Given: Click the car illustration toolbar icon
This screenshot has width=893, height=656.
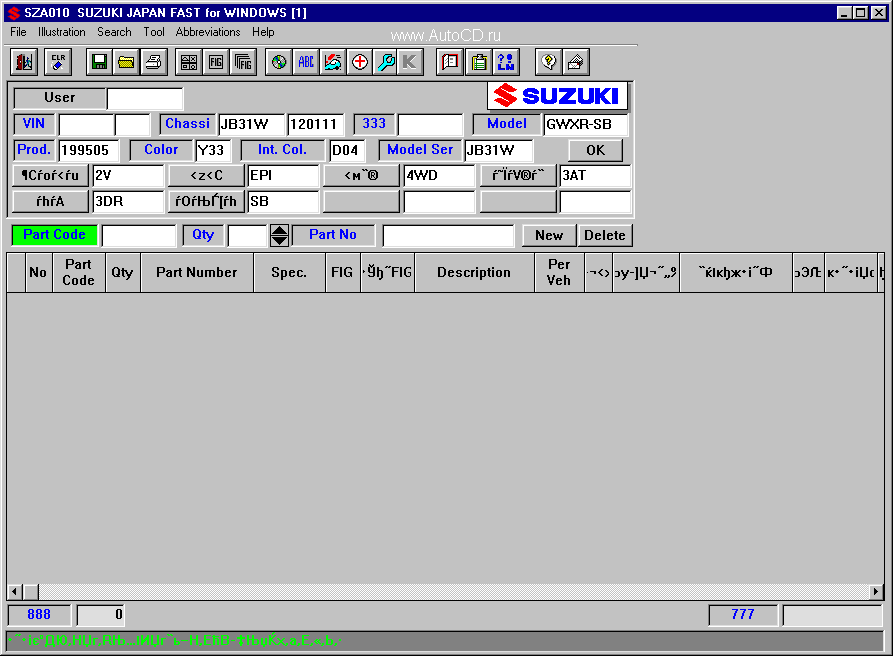Looking at the screenshot, I should 333,62.
